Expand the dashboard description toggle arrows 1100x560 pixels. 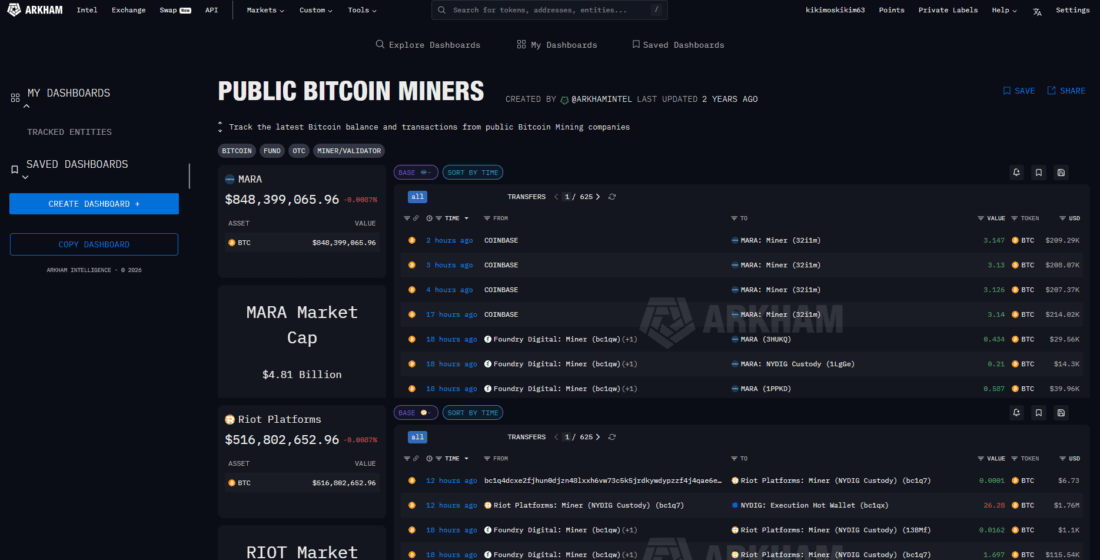pyautogui.click(x=220, y=127)
